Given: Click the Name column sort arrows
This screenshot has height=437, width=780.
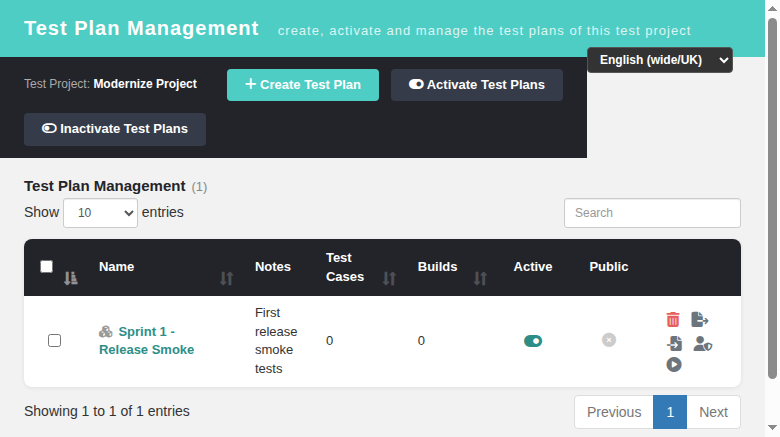Looking at the screenshot, I should click(227, 278).
